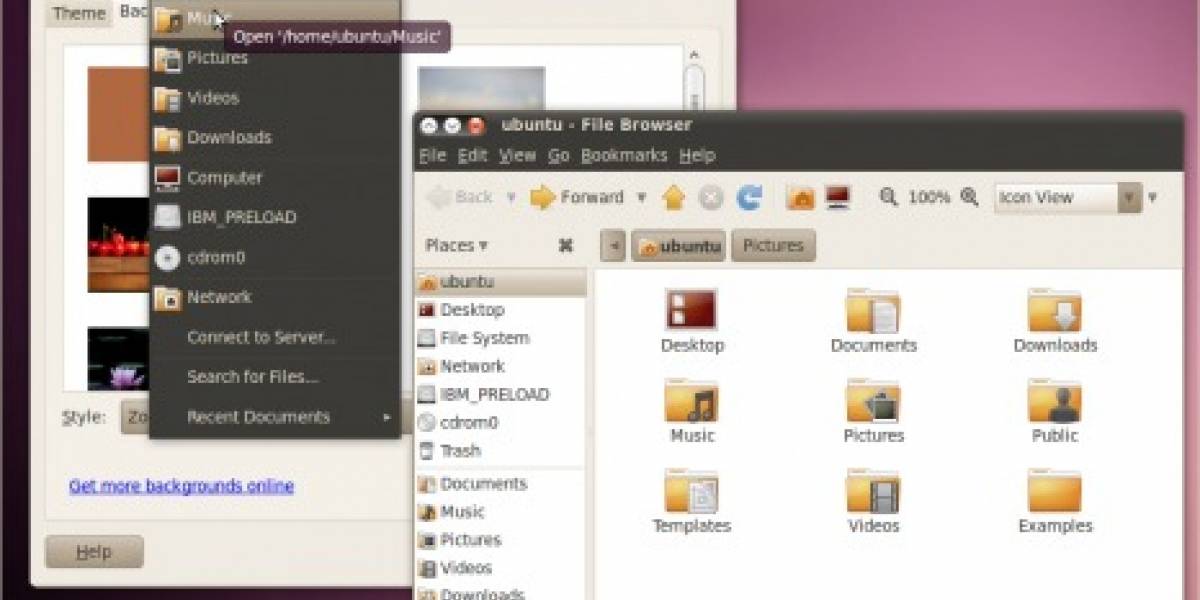Select Desktop in Places sidebar

pos(501,310)
